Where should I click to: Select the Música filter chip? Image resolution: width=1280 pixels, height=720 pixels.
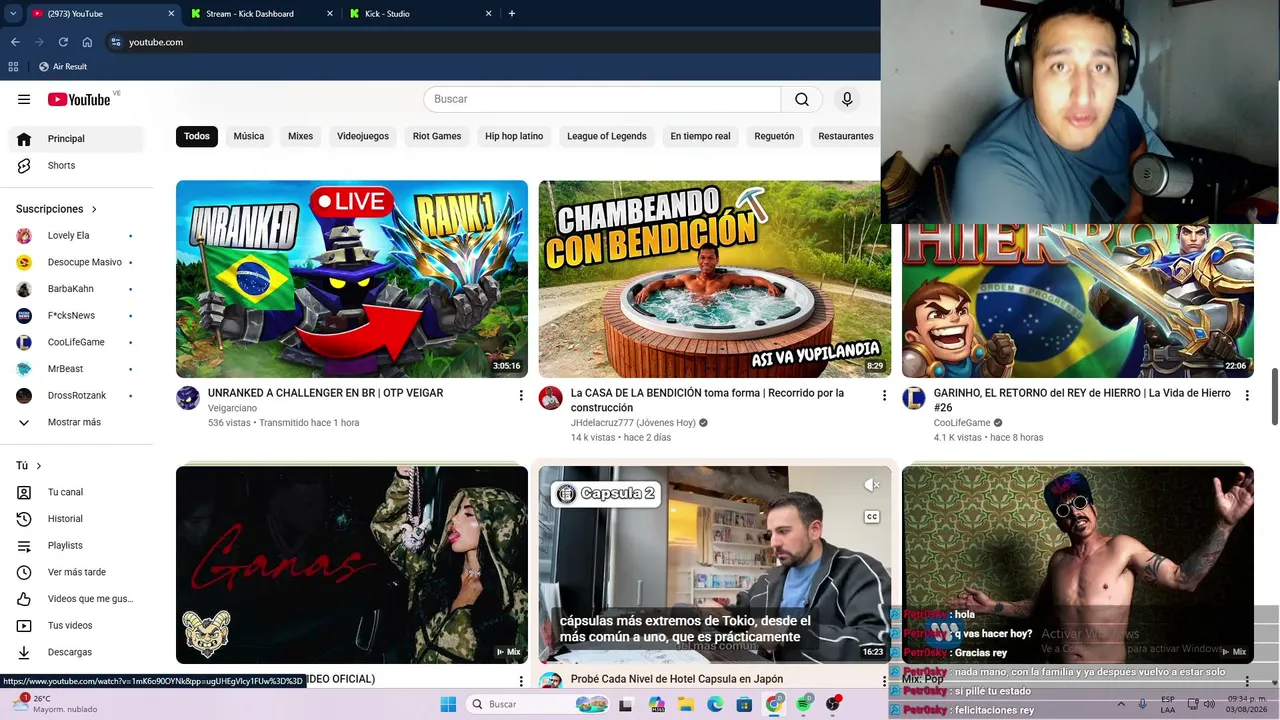pos(249,136)
